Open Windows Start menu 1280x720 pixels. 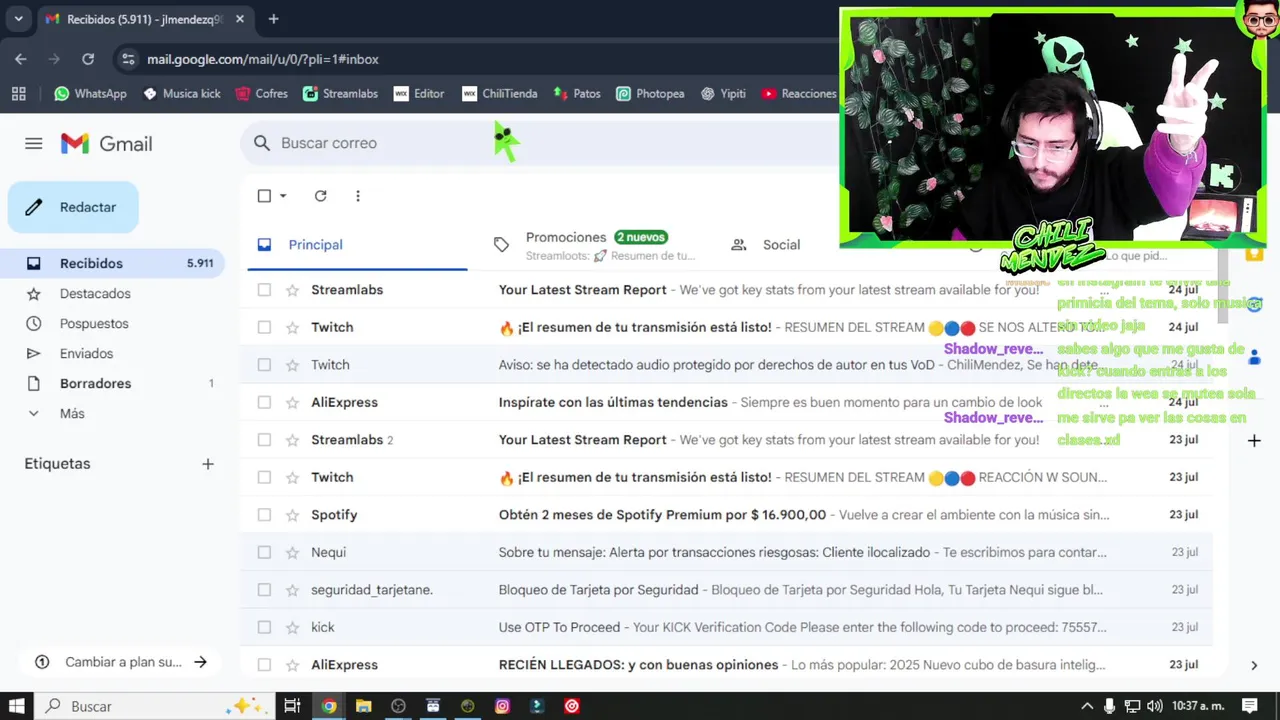point(17,706)
